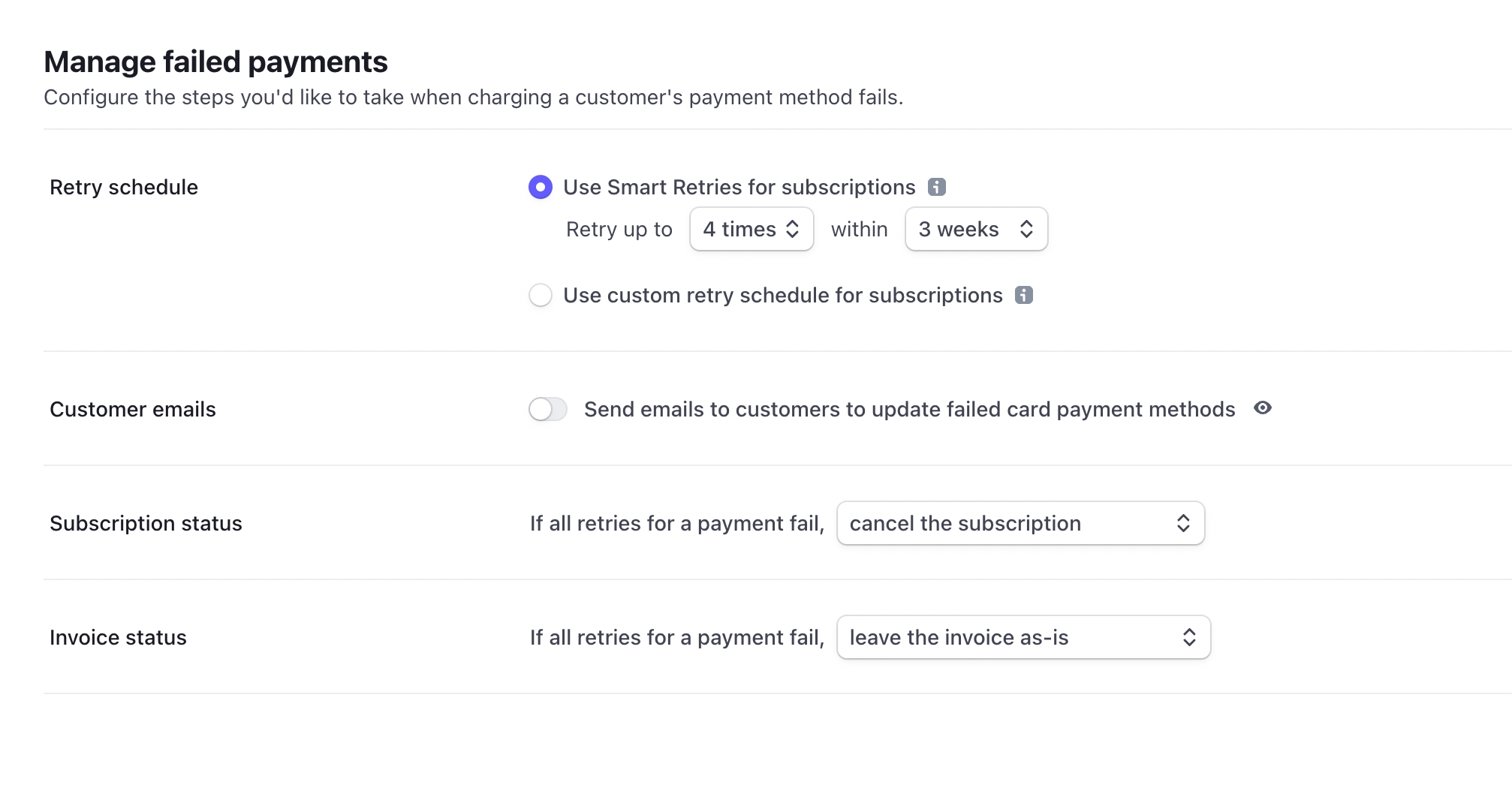This screenshot has height=791, width=1512.
Task: Click the 'Invoice status' row label
Action: [x=118, y=637]
